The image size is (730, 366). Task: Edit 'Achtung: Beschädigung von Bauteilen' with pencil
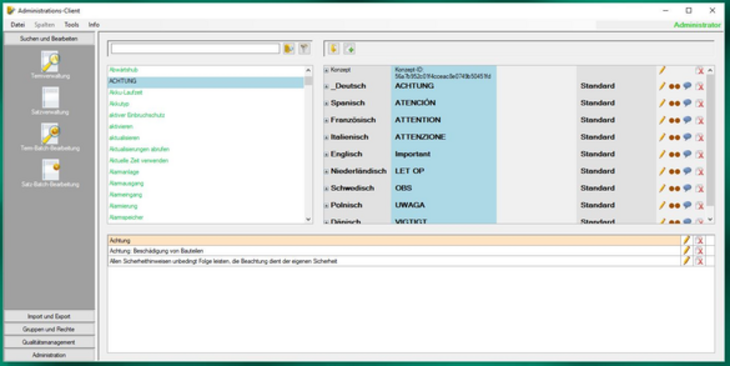(x=686, y=251)
